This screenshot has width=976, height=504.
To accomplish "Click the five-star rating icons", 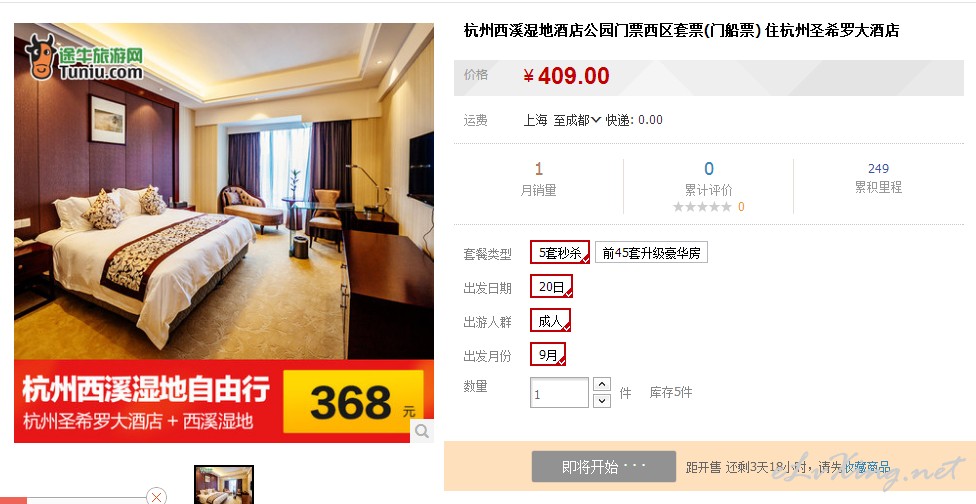I will (702, 207).
